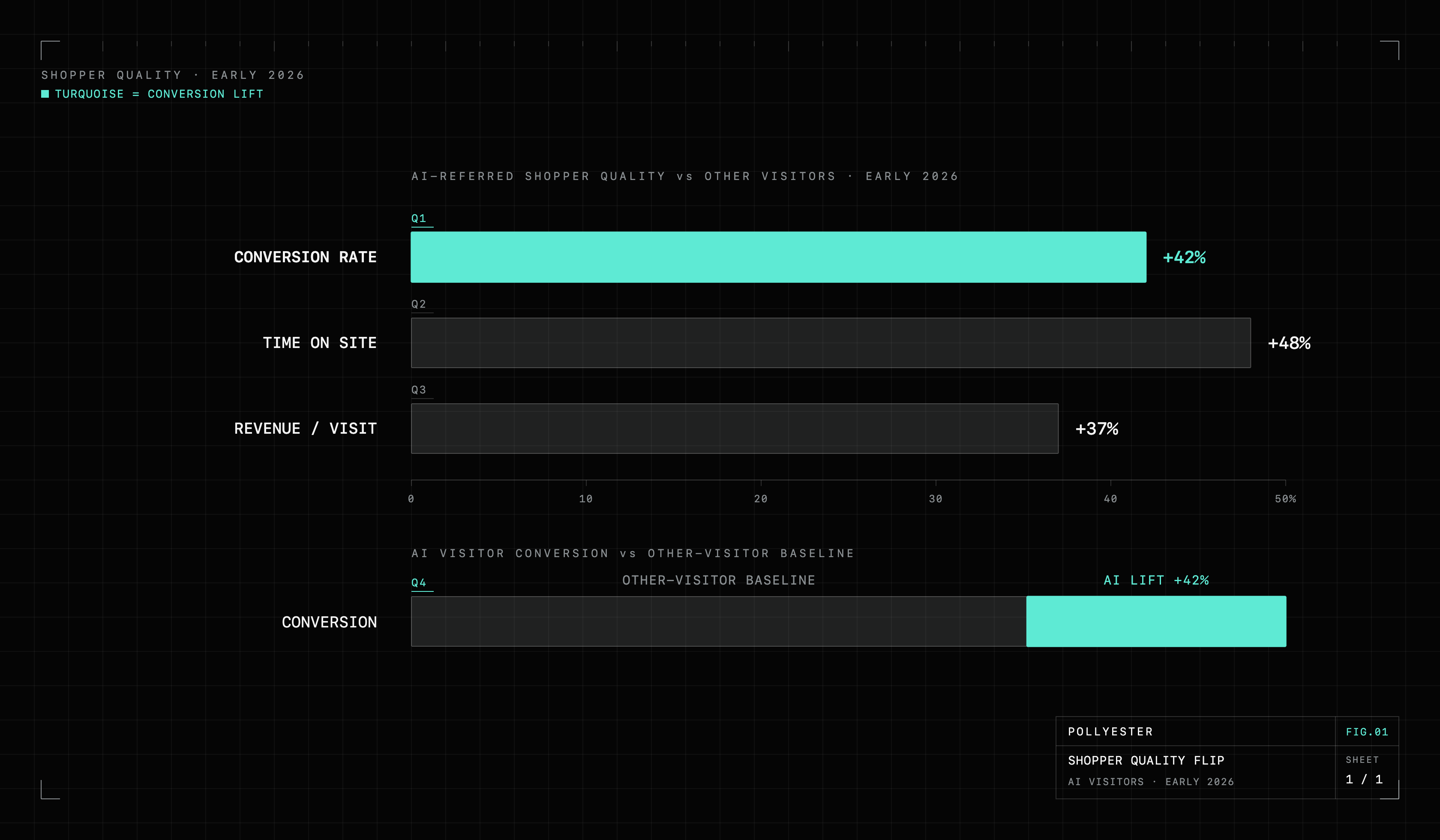Click axis tick label 50%
Viewport: 1440px width, 840px height.
[x=1285, y=499]
